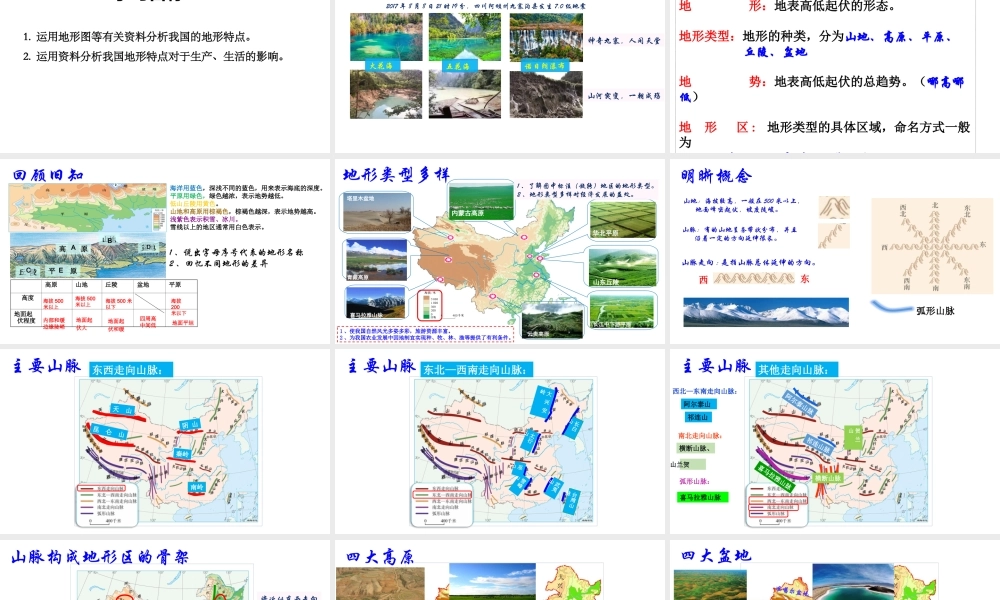Open the slide titled 回顾旧知

click(165, 250)
